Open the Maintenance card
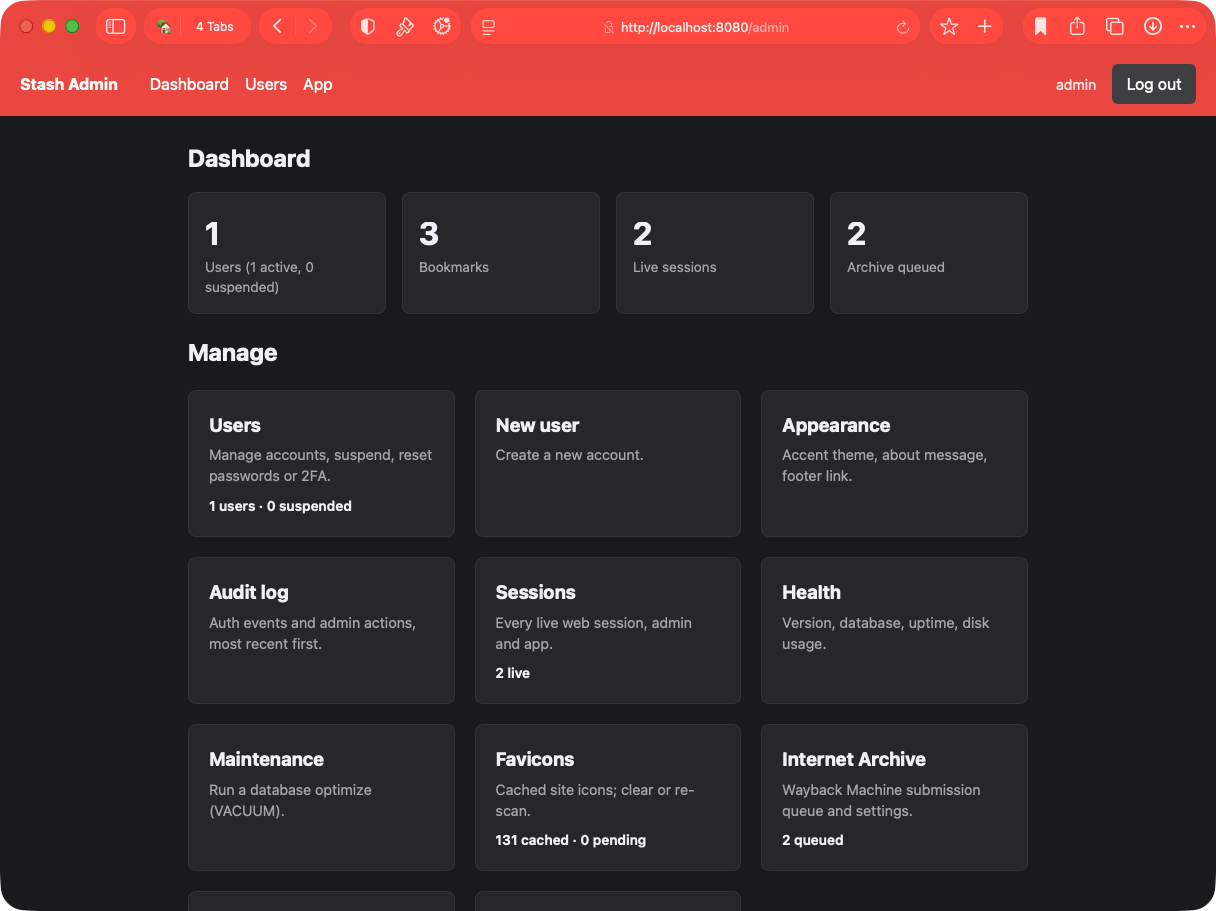Screen dimensions: 1216x911 (x=321, y=797)
